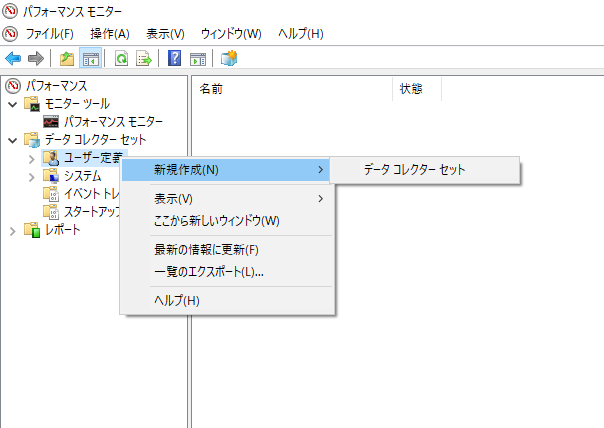This screenshot has width=604, height=428.
Task: Choose ここから新しいウィンドウ(W) in context menu
Action: tap(227, 221)
